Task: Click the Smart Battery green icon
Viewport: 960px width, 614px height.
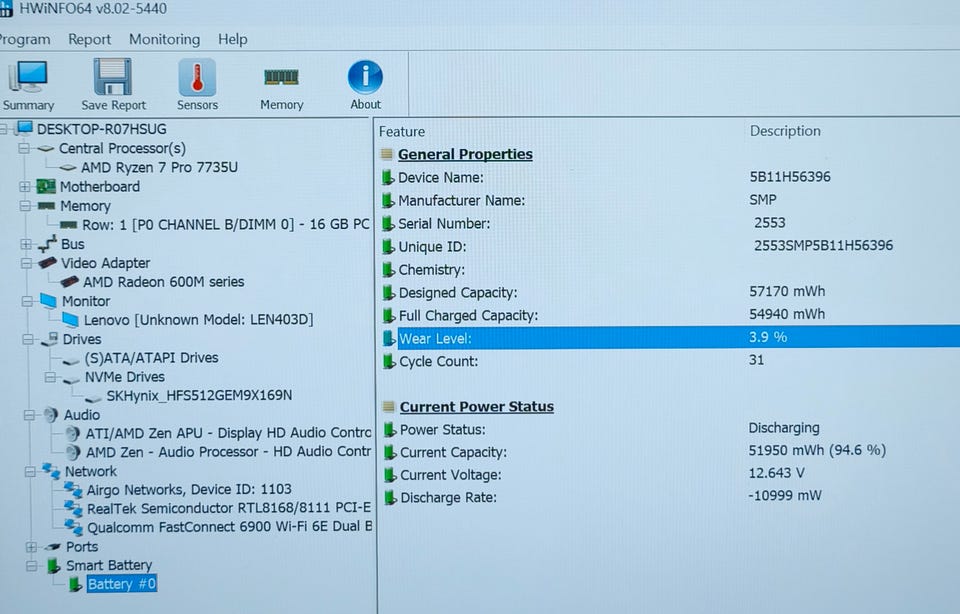Action: tap(54, 565)
